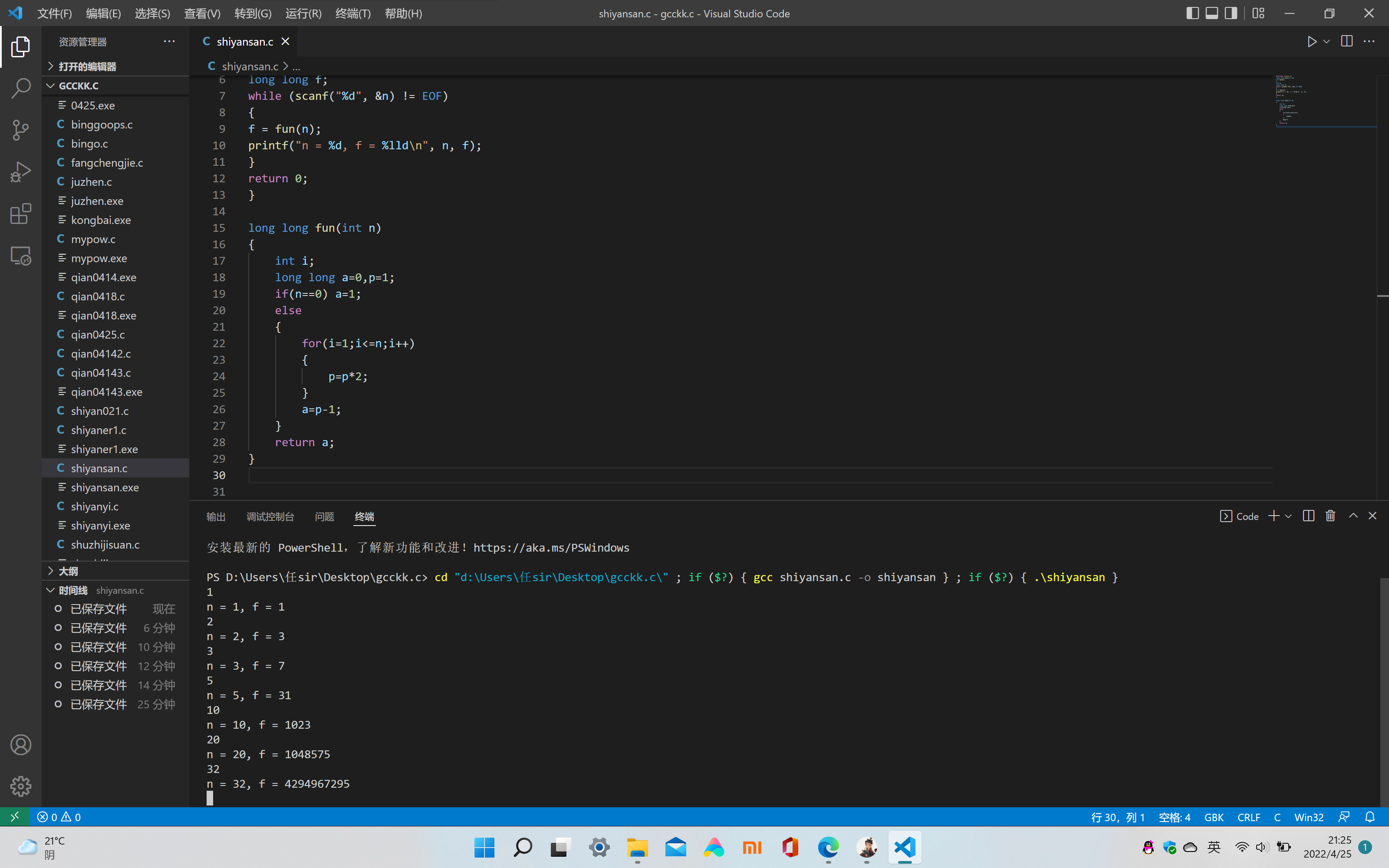Switch to the 问题 panel tab
The width and height of the screenshot is (1389, 868).
[x=324, y=516]
